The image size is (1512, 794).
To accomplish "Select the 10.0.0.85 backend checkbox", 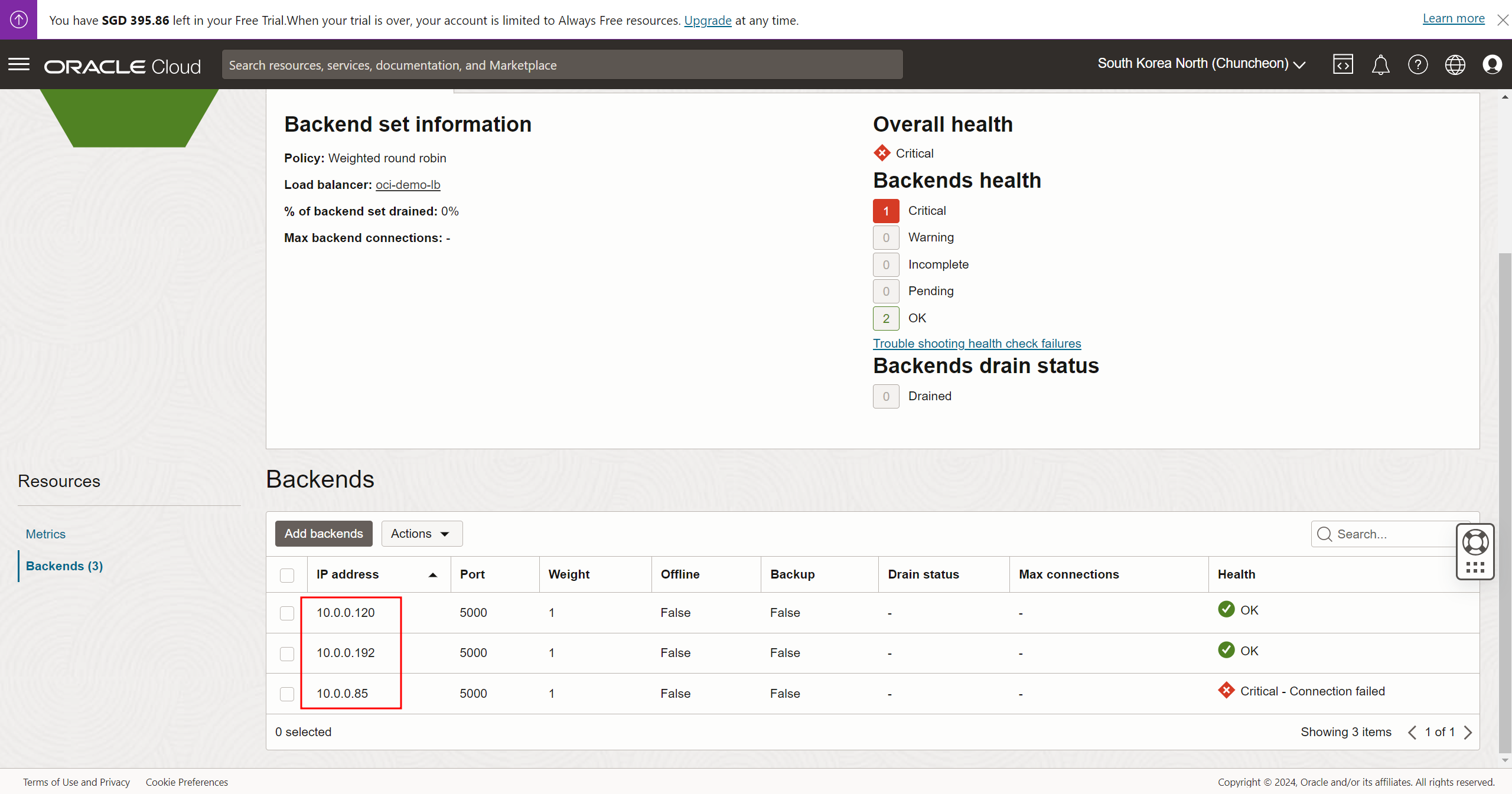I will click(287, 694).
